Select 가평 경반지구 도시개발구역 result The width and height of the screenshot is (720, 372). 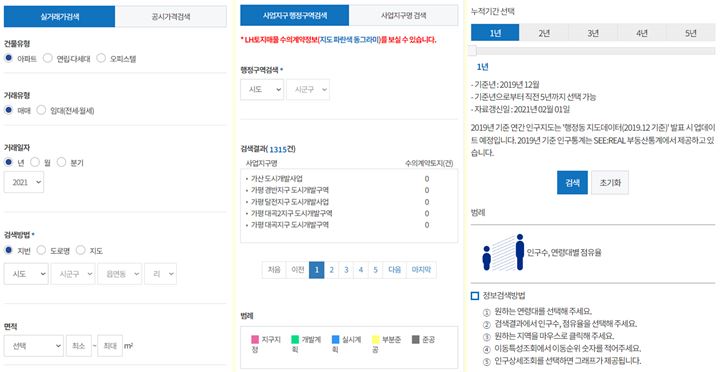coord(289,190)
